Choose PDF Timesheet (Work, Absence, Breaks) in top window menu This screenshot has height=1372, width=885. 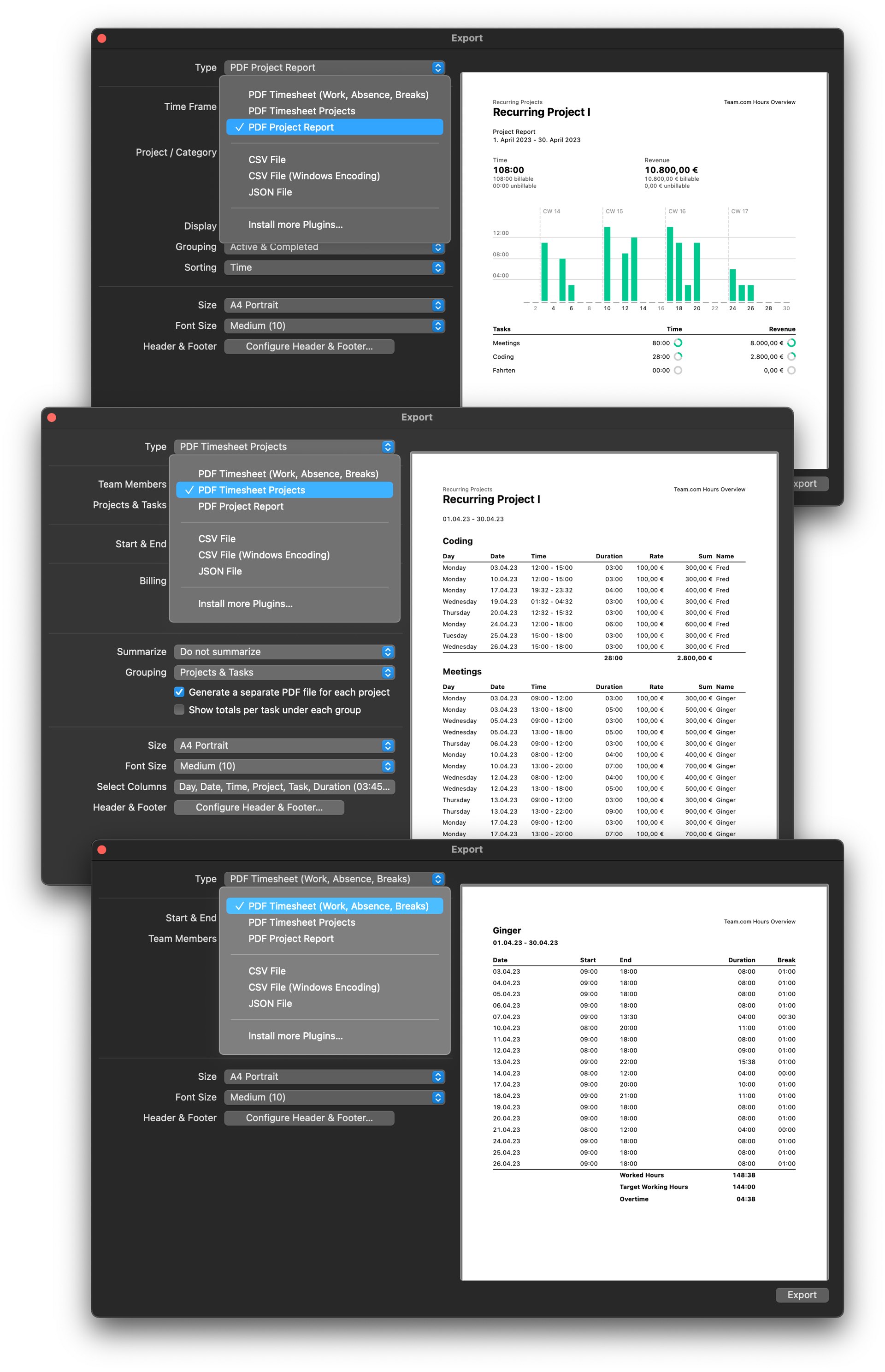335,95
